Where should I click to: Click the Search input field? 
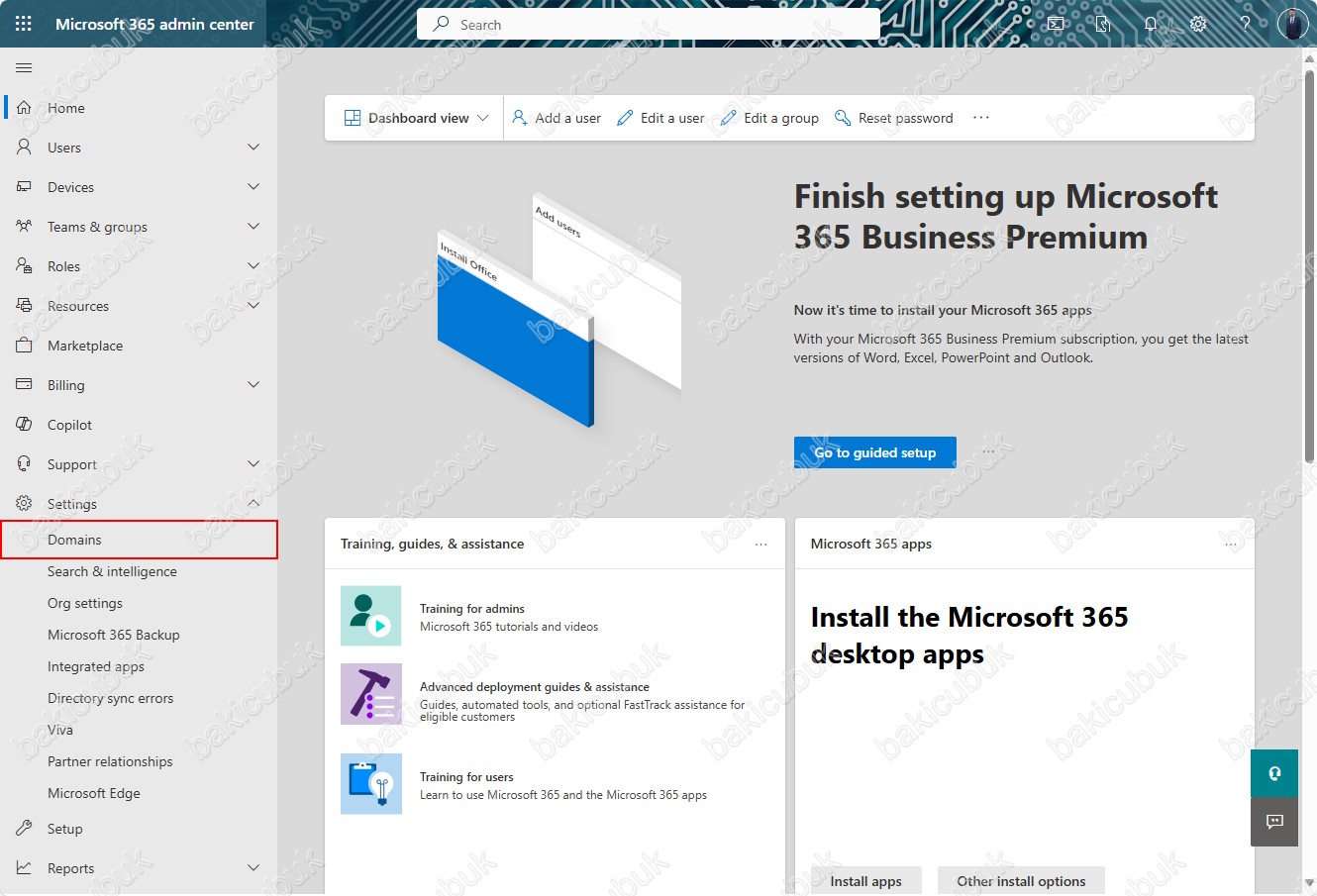(x=649, y=25)
